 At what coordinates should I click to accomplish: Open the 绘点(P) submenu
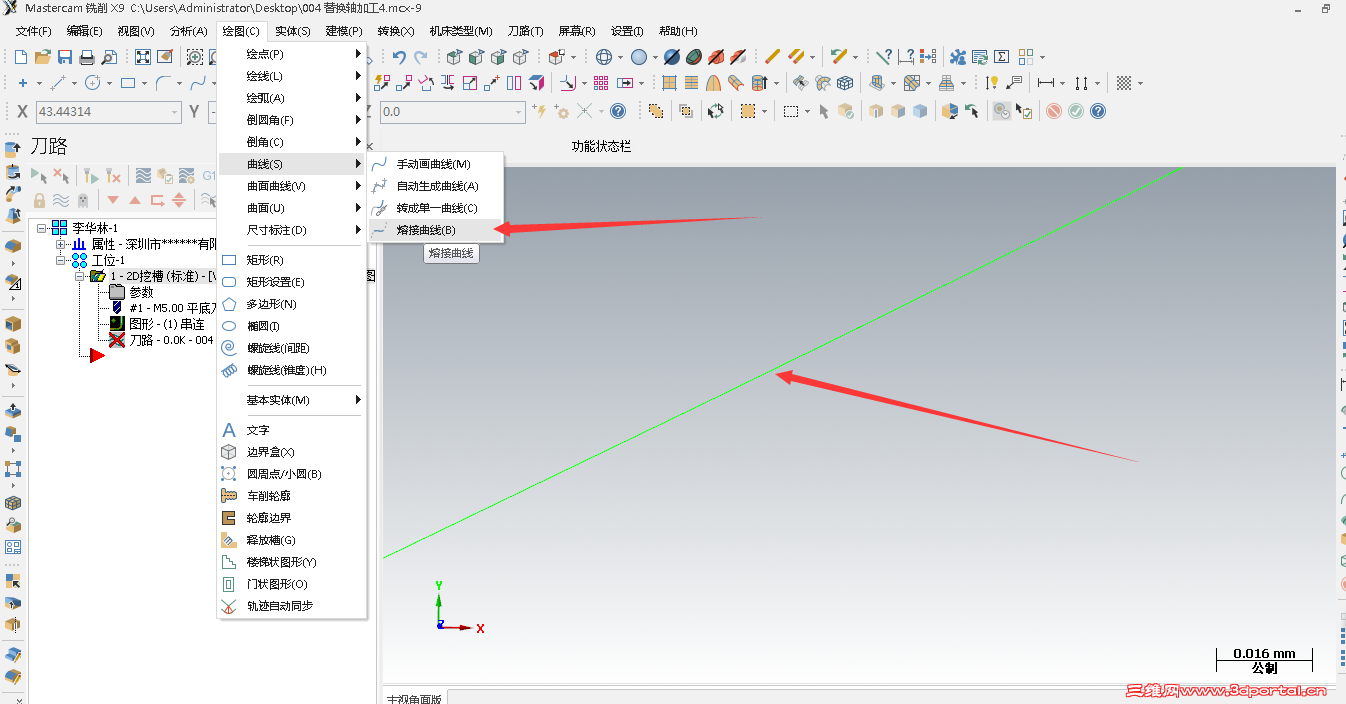click(x=292, y=54)
